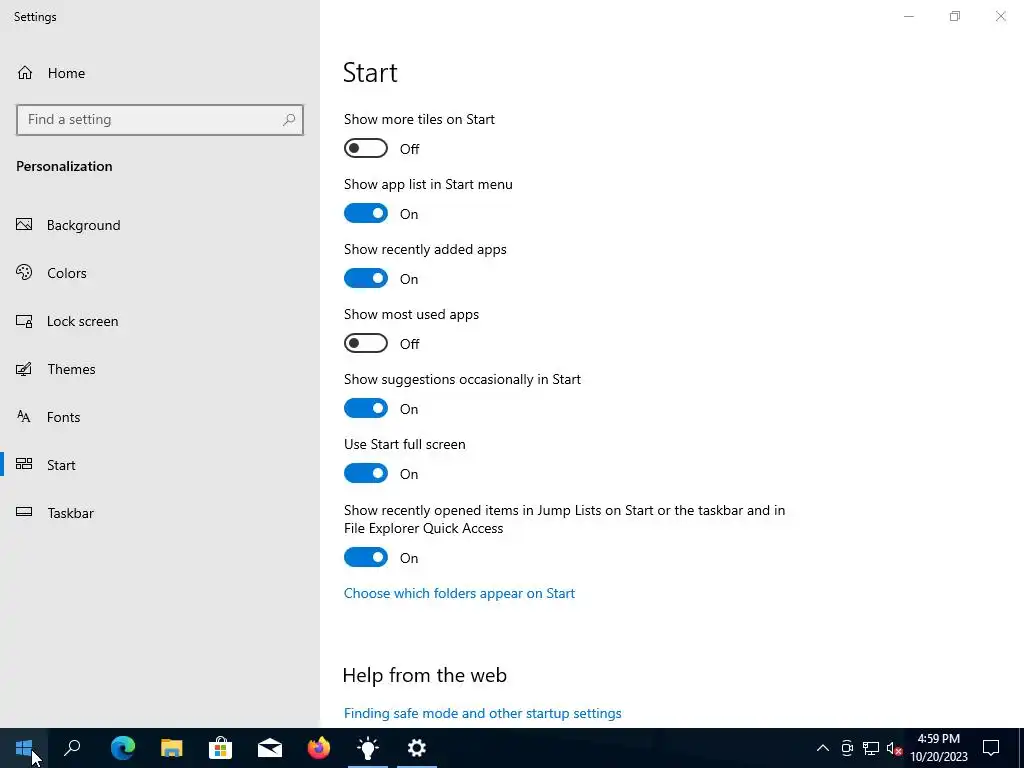This screenshot has width=1024, height=768.
Task: Toggle recently opened items in Jump Lists
Action: (x=366, y=557)
